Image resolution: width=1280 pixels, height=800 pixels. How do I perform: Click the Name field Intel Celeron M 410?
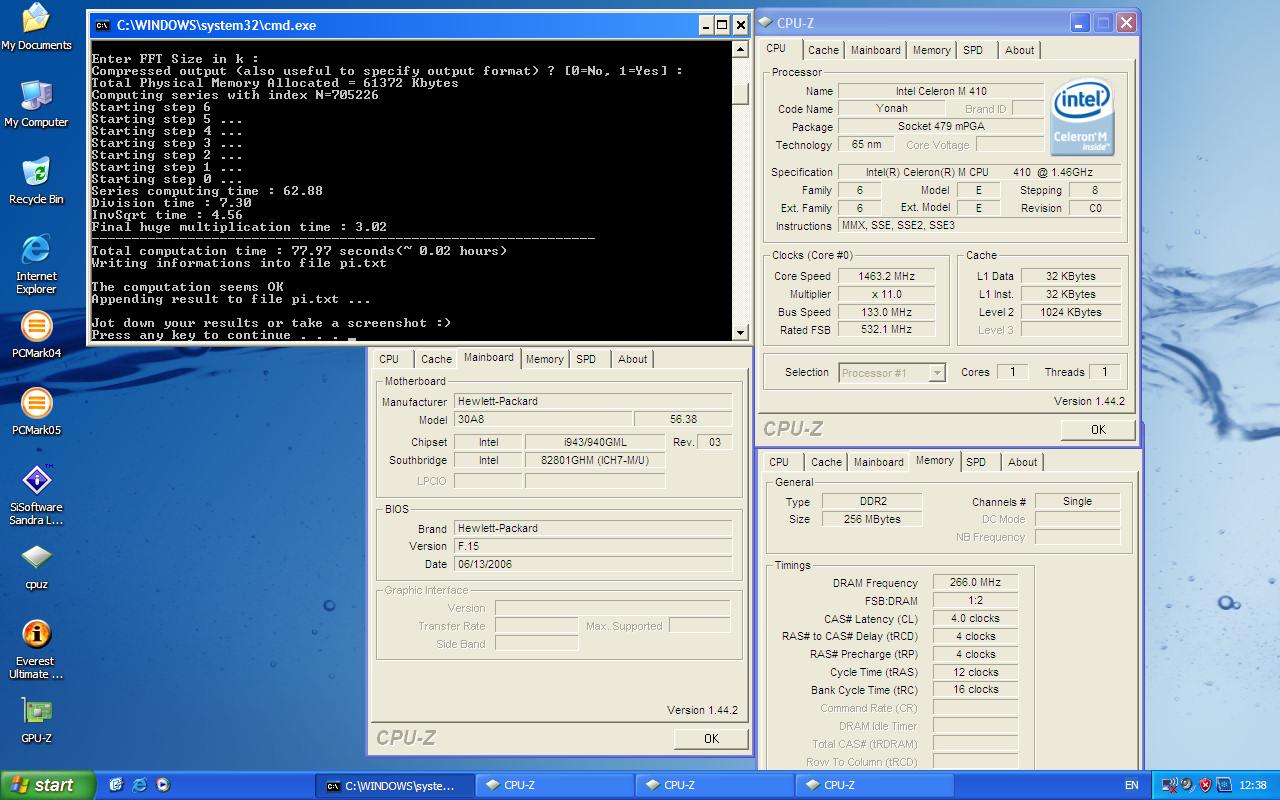pos(941,91)
